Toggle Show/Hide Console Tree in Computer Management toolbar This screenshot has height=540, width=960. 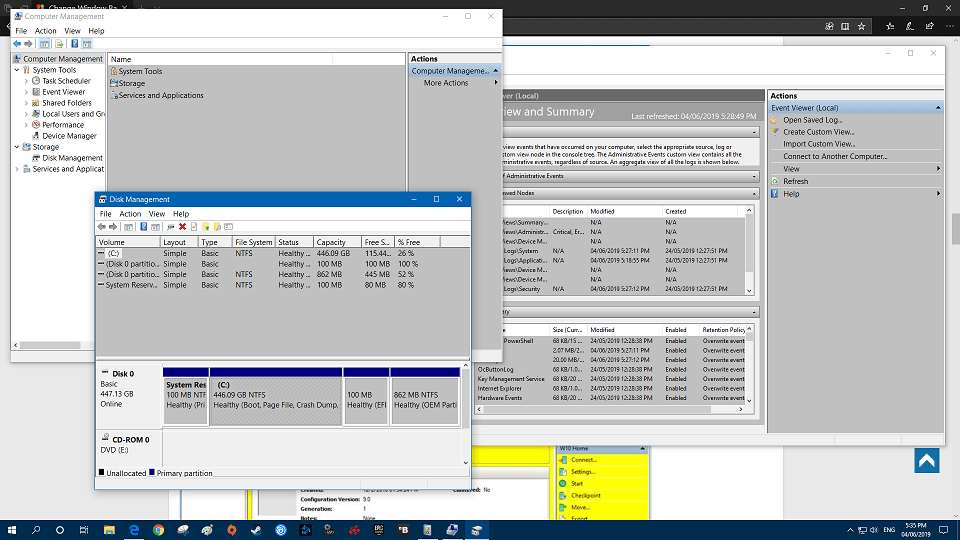coord(45,44)
